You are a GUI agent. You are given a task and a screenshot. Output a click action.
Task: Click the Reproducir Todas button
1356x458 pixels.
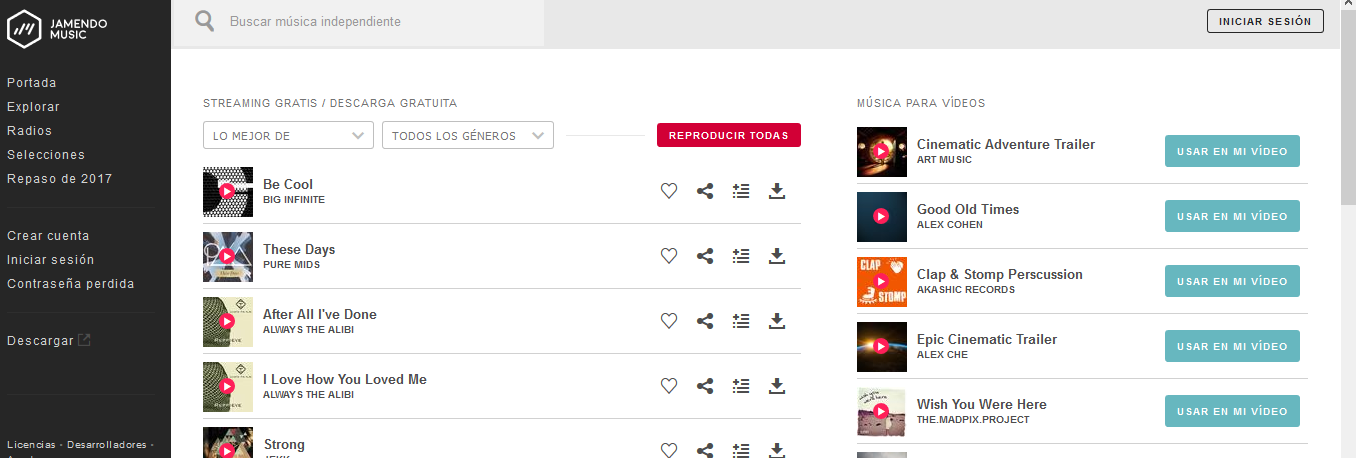(729, 135)
